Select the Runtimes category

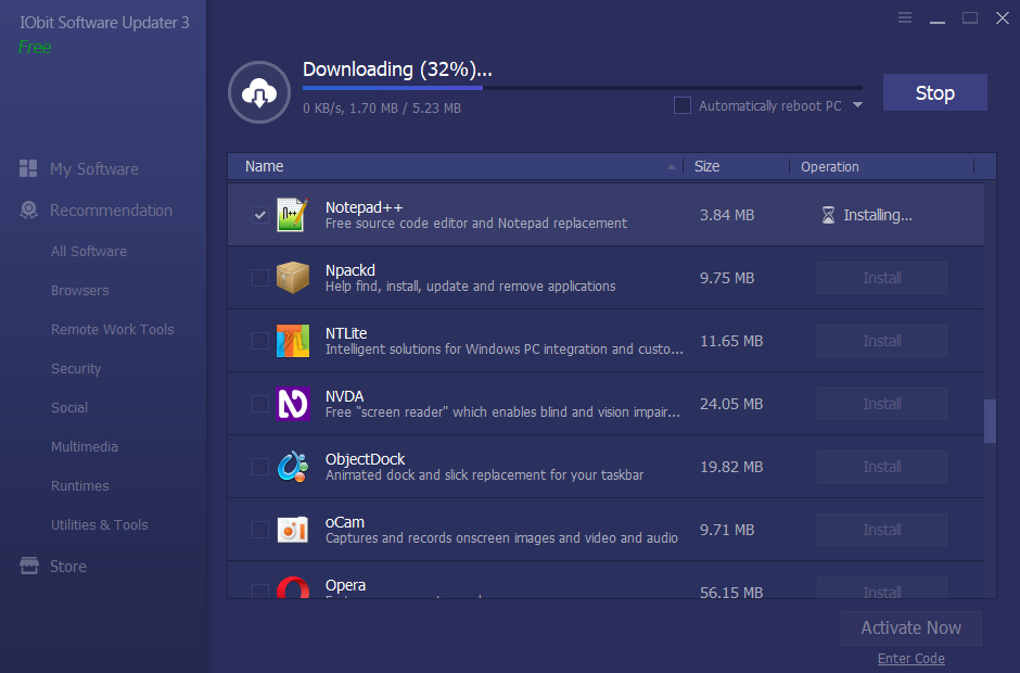pyautogui.click(x=80, y=486)
